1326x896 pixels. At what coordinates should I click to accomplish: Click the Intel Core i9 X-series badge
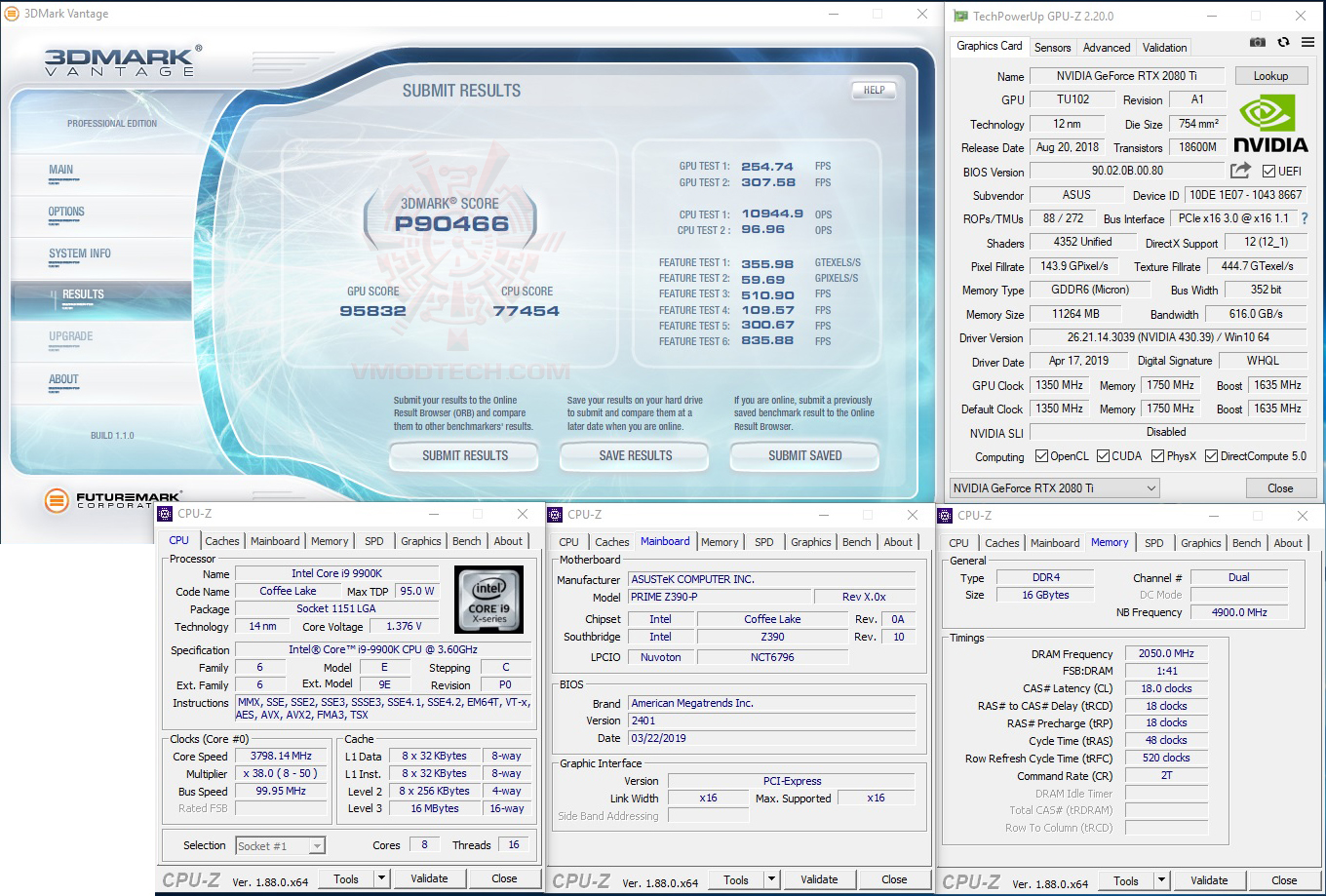point(488,599)
